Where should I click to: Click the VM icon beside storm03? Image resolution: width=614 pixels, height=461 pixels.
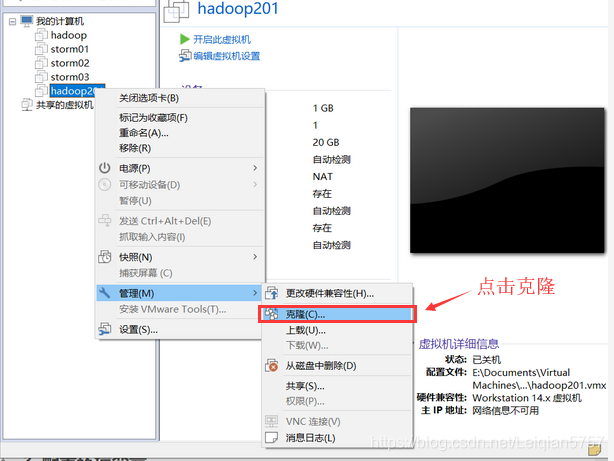coord(41,77)
